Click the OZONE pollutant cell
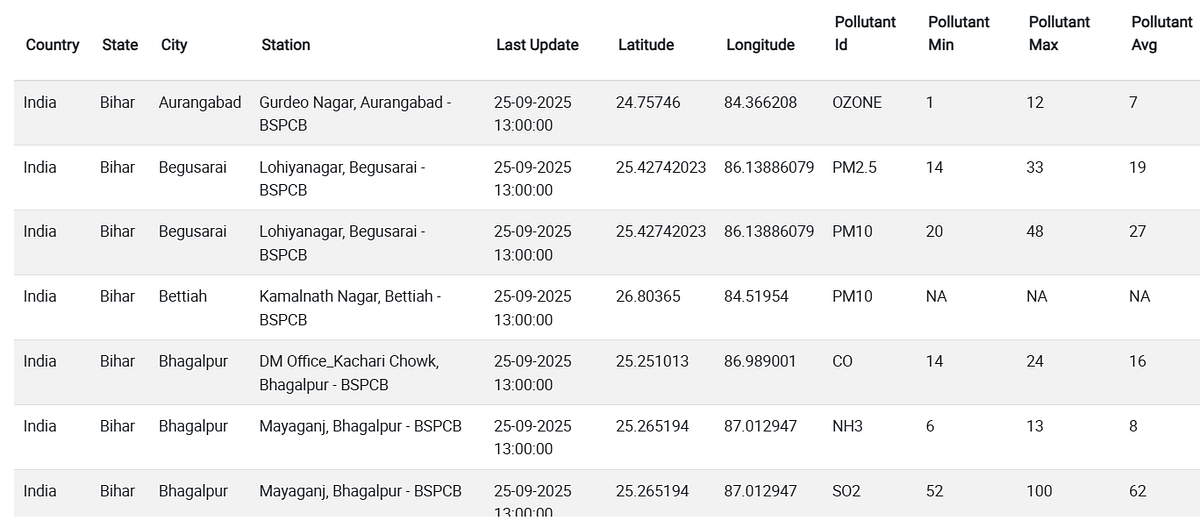 tap(857, 102)
